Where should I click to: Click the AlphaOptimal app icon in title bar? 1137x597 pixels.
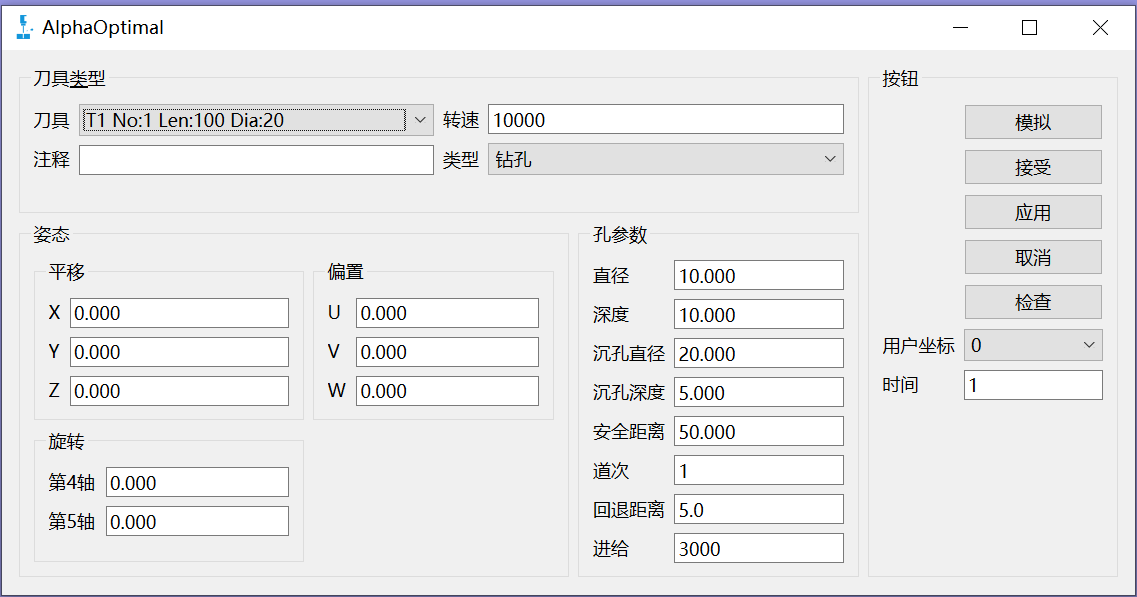click(x=25, y=28)
